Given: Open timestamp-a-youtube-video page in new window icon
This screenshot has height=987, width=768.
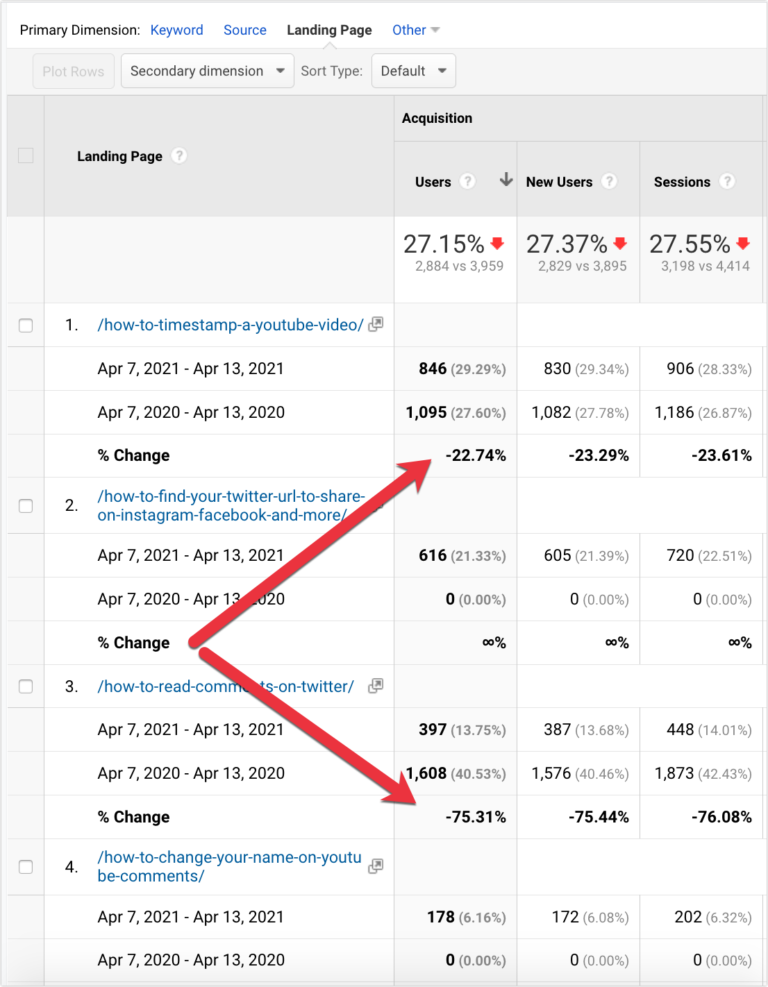Looking at the screenshot, I should pos(376,325).
